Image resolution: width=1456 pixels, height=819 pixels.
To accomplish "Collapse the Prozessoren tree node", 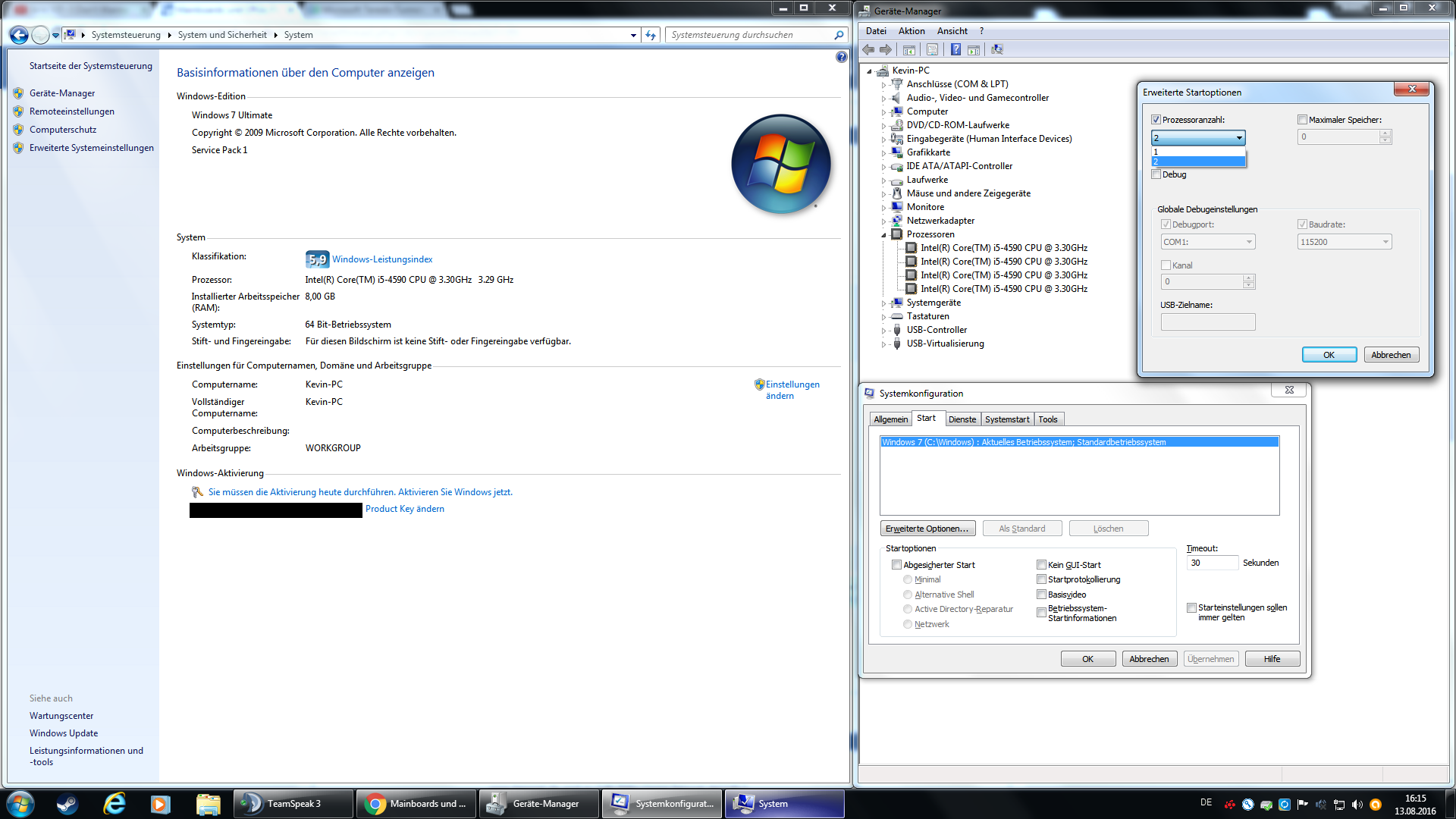I will tap(883, 235).
